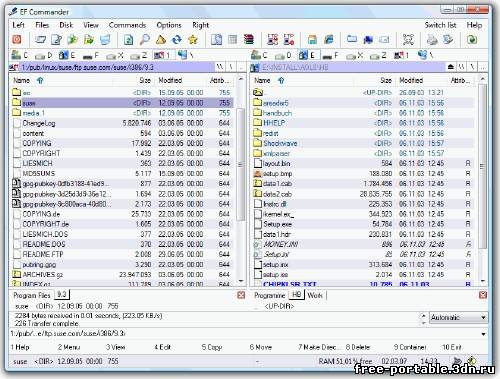Select FTP connection 1 in left drive bar

click(x=162, y=55)
